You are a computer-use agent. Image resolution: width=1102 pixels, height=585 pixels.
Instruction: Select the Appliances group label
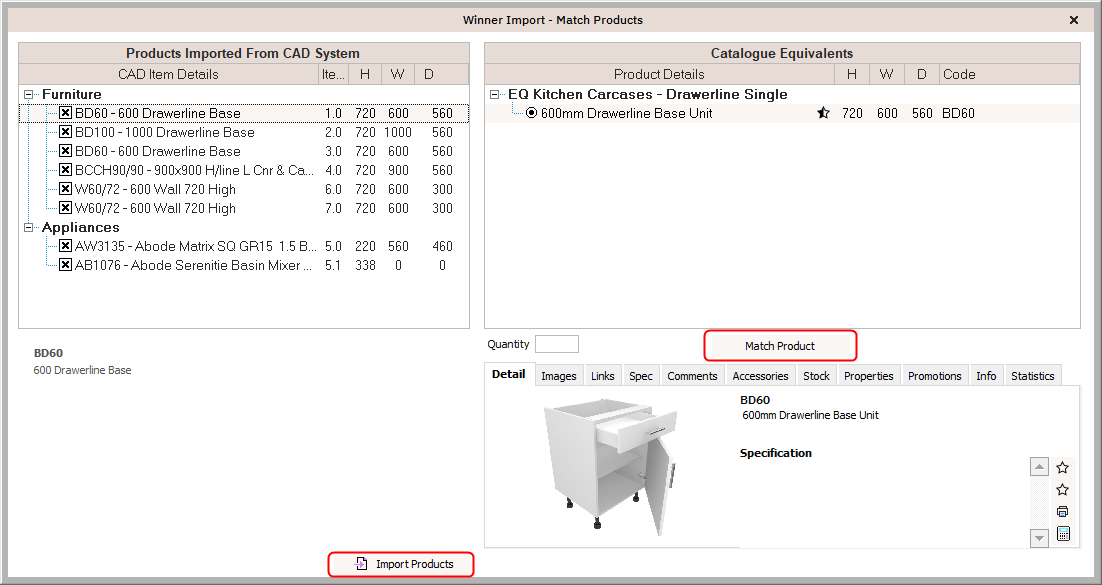81,227
